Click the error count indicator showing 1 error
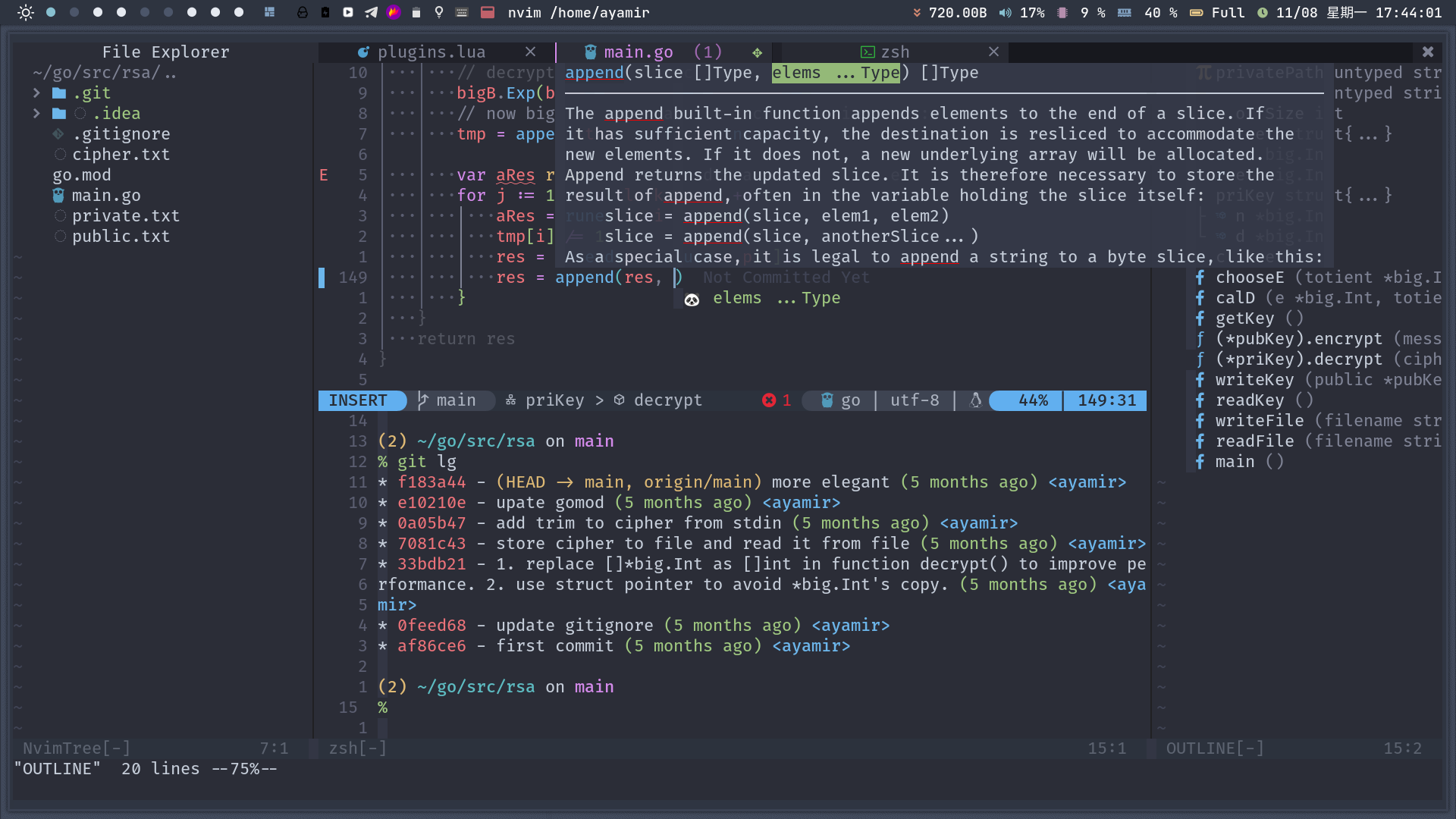Image resolution: width=1456 pixels, height=819 pixels. point(776,400)
